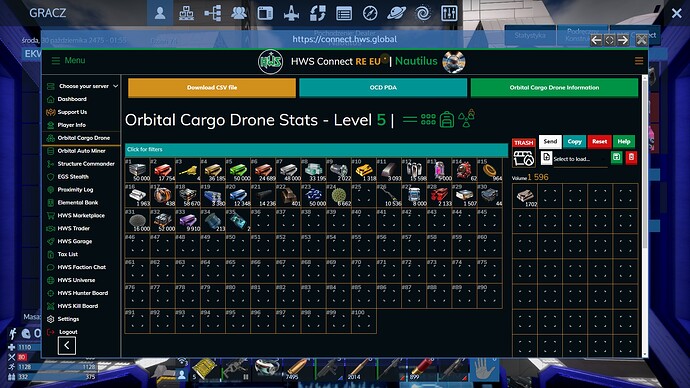Click the red delete preset icon
690x388 pixels.
[631, 157]
